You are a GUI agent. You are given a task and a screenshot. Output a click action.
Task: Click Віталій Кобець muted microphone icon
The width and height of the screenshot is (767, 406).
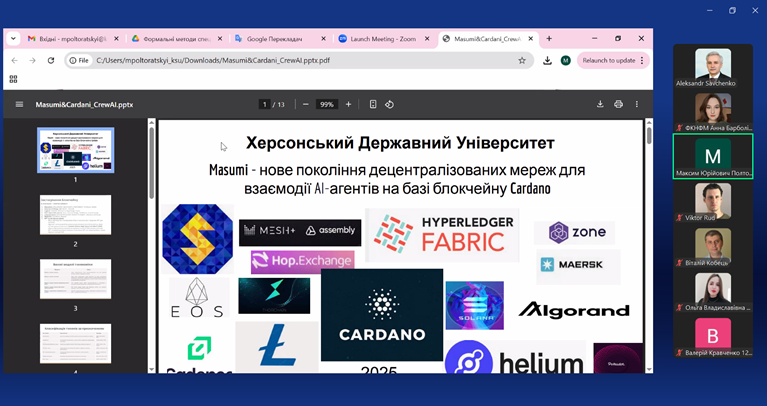click(x=679, y=263)
